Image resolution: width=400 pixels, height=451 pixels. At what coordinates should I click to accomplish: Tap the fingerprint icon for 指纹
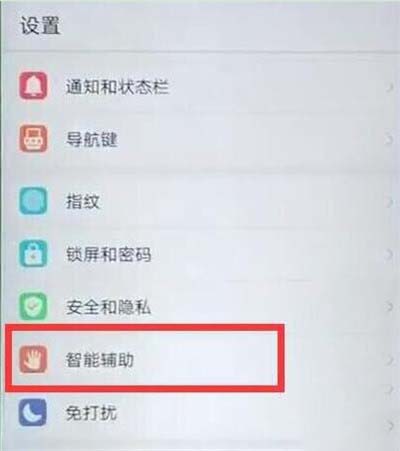click(33, 201)
